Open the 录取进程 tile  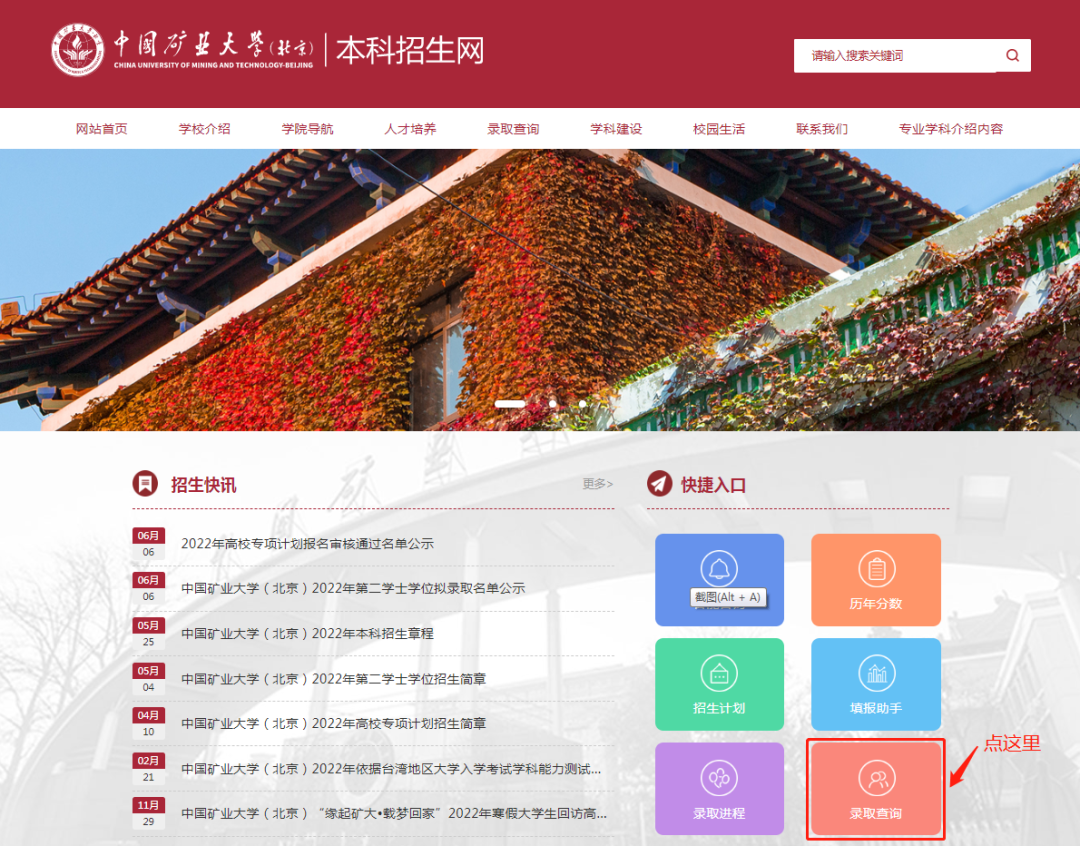(x=719, y=788)
